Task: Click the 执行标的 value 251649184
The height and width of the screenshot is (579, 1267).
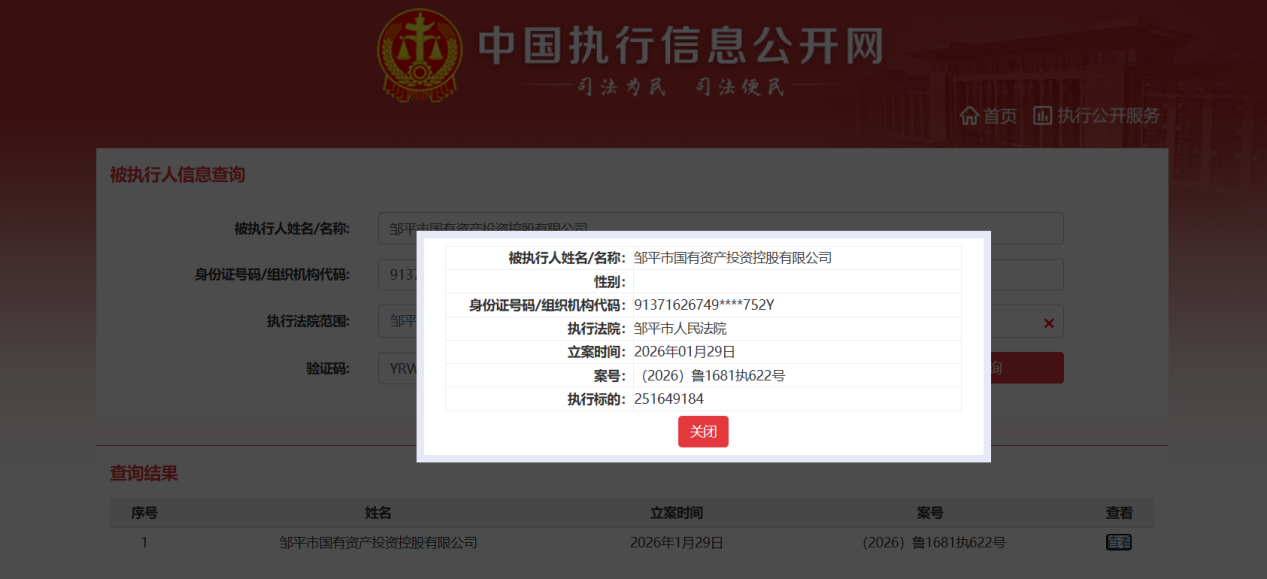Action: pos(669,399)
